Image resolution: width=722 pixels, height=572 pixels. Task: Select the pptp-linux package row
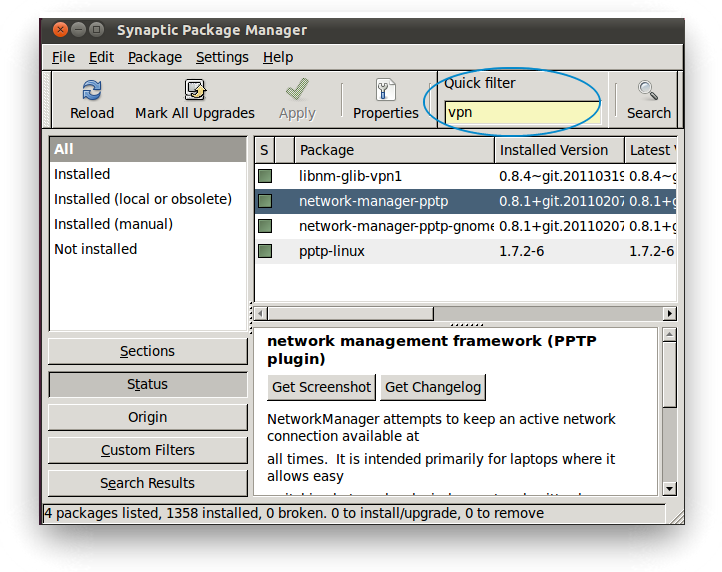click(466, 251)
